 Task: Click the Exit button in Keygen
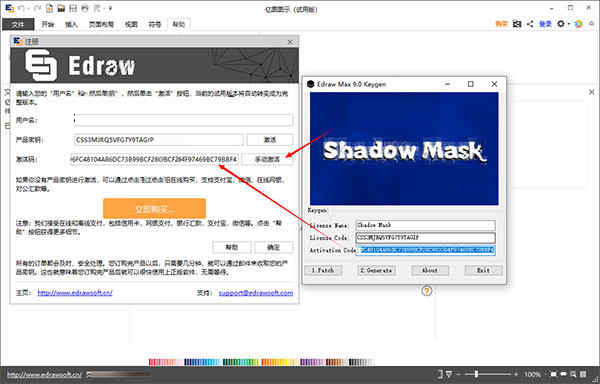pos(483,270)
